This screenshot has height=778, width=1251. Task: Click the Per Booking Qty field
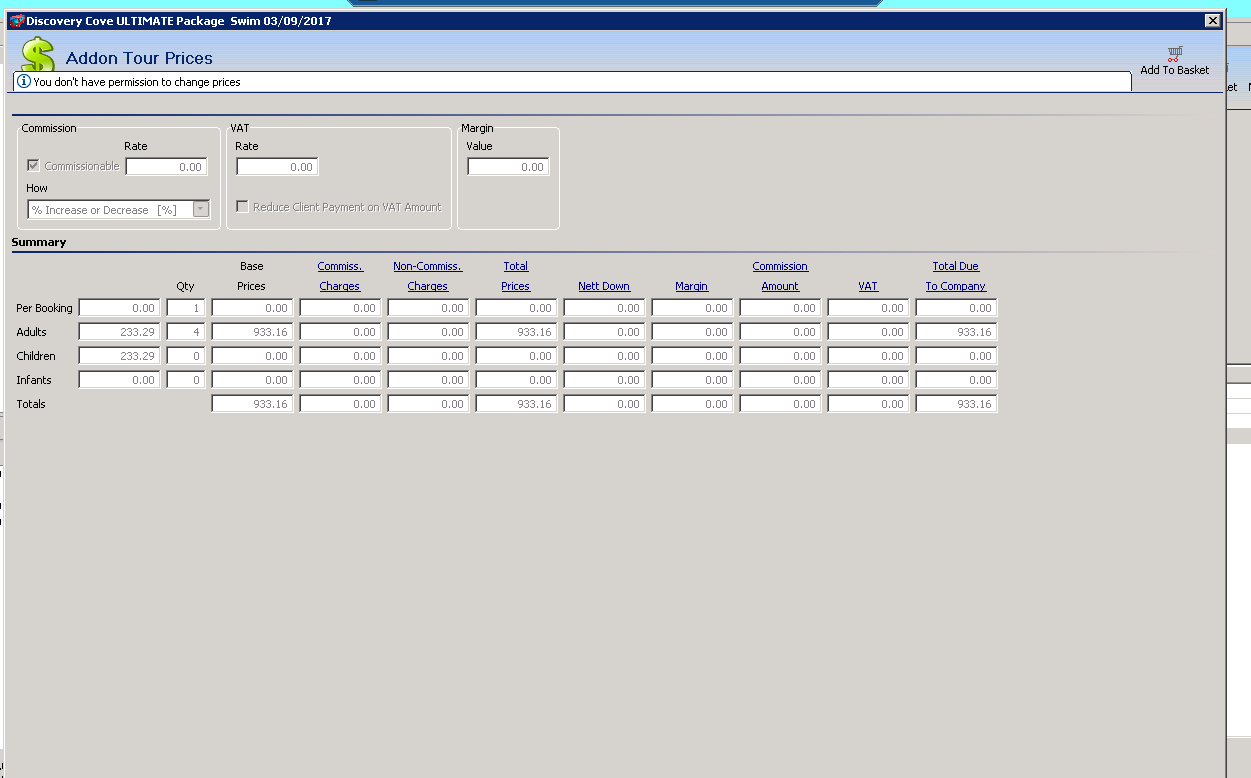[186, 308]
